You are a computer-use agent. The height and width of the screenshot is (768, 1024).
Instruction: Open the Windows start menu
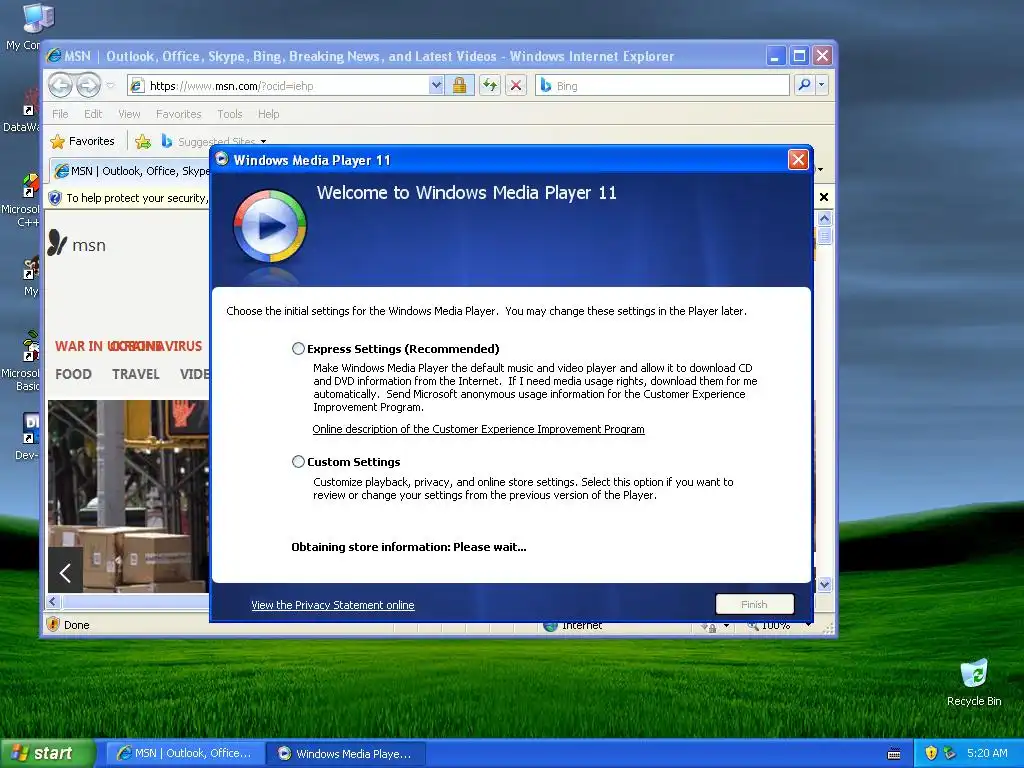pyautogui.click(x=48, y=754)
